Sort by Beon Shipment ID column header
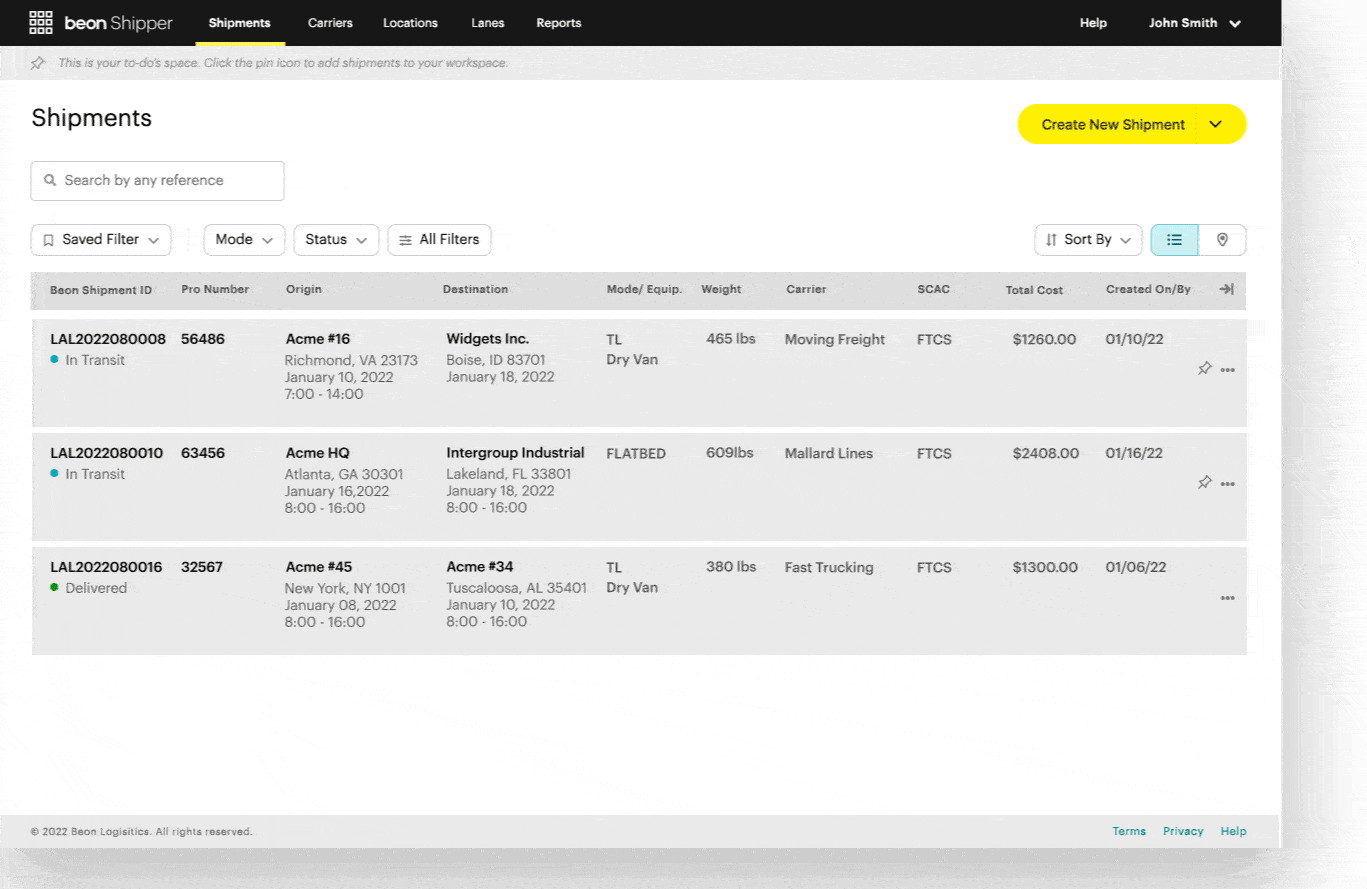 pyautogui.click(x=101, y=290)
